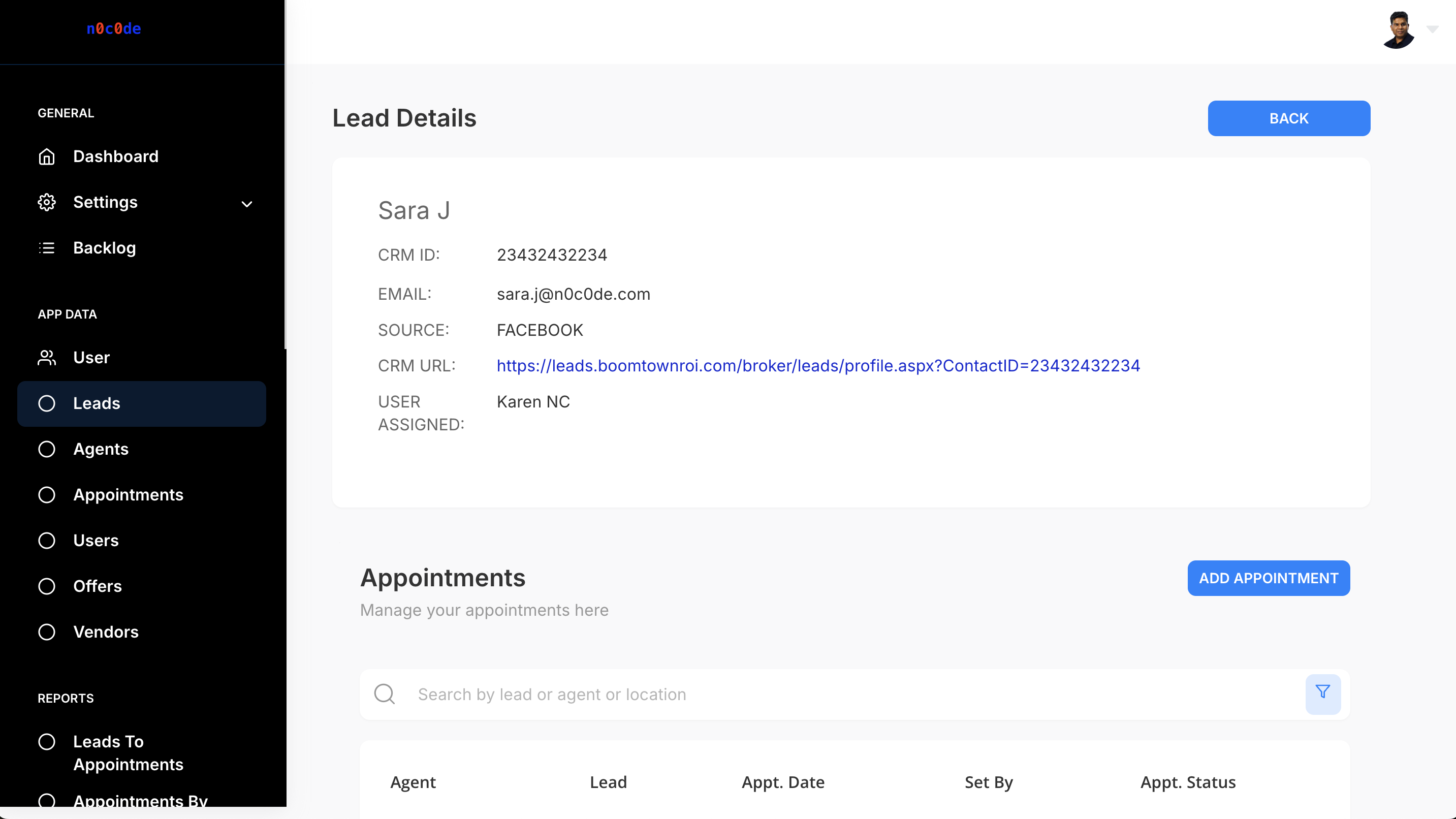Click the Backlog list icon

(46, 248)
